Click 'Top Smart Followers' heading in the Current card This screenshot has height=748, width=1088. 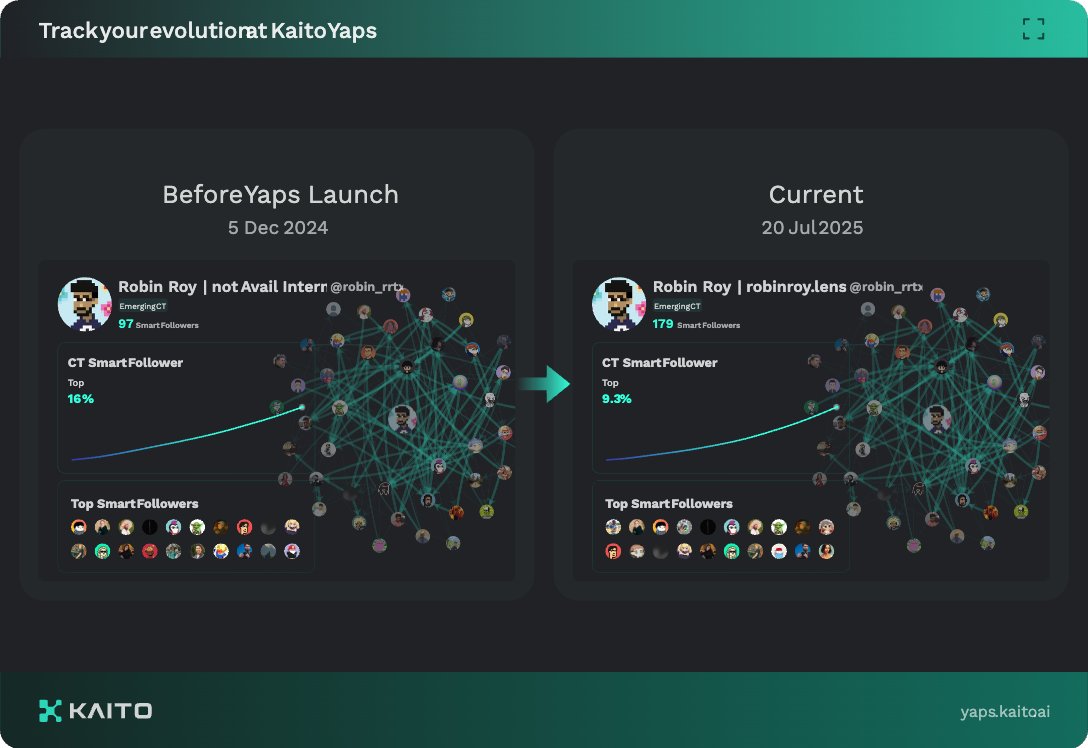pyautogui.click(x=669, y=504)
